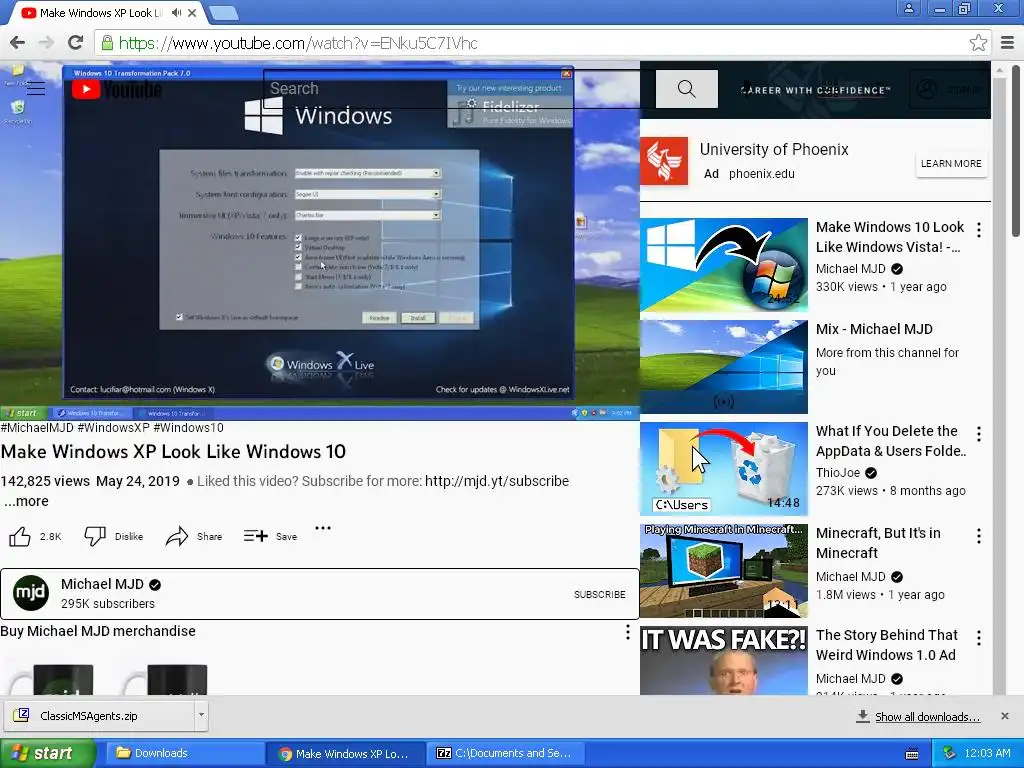Image resolution: width=1024 pixels, height=768 pixels.
Task: Open ClassicMSAgents.zip downloaded file
Action: coord(100,716)
